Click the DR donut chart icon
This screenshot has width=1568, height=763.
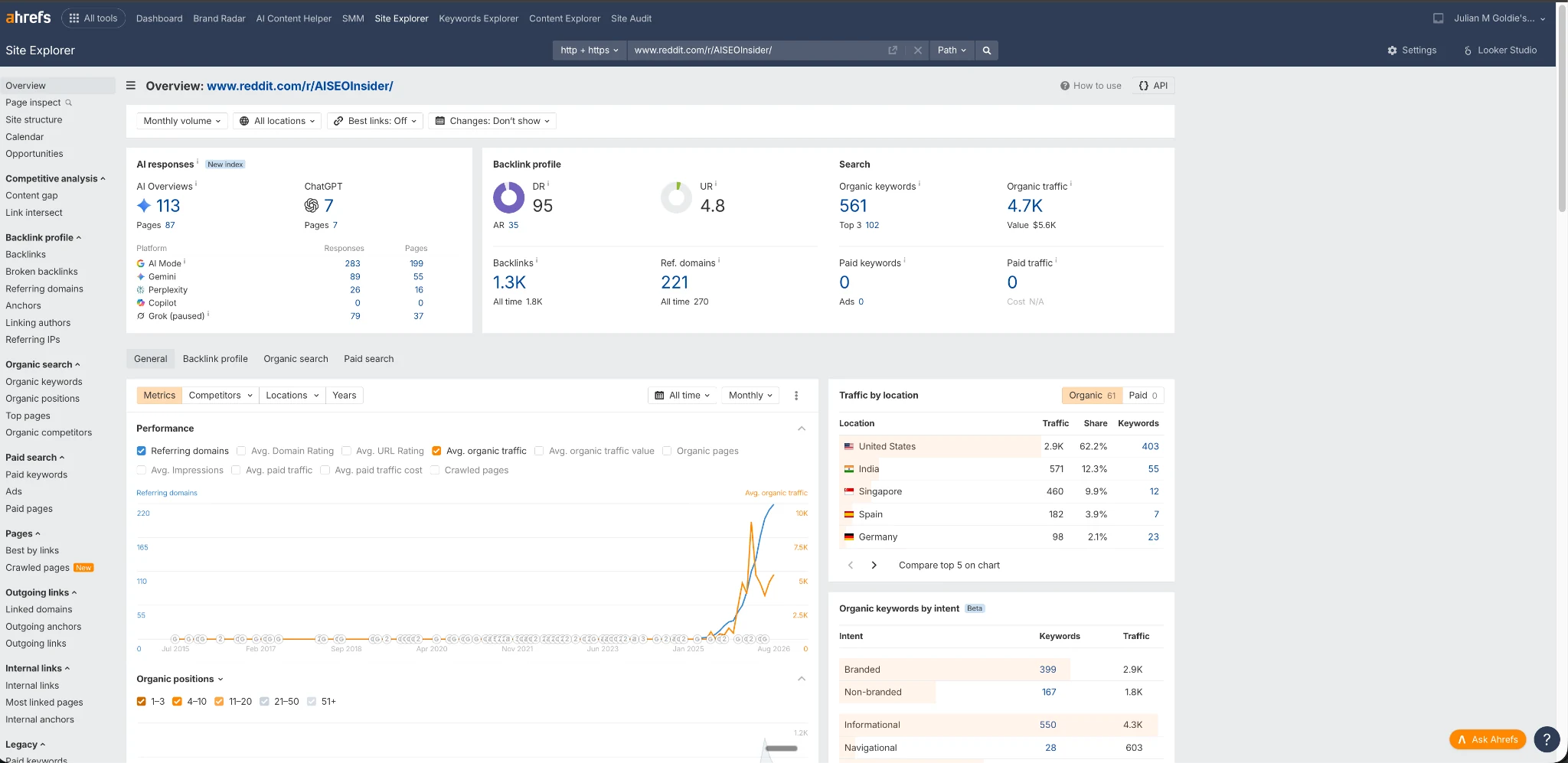pos(508,197)
